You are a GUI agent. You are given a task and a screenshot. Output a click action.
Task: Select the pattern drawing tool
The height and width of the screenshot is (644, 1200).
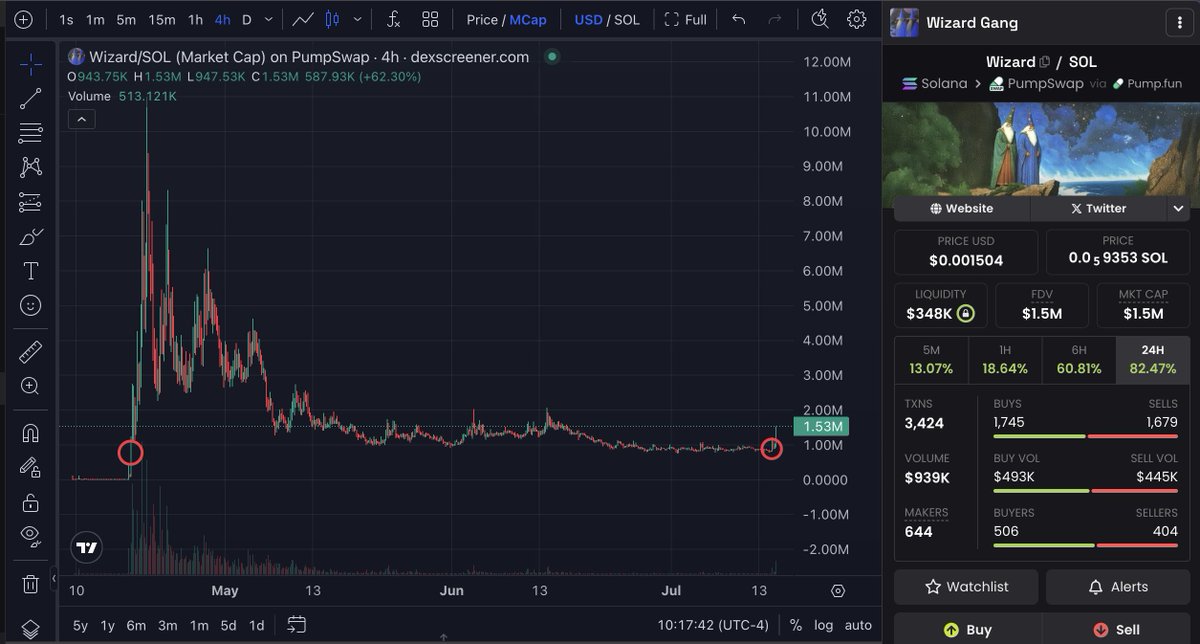(x=31, y=167)
